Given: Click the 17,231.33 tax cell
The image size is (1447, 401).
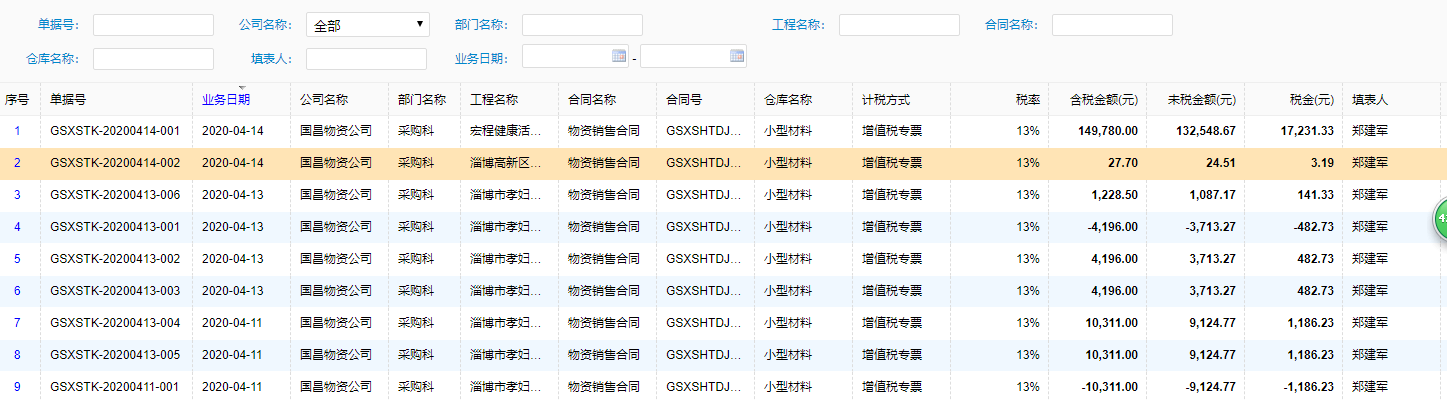Looking at the screenshot, I should point(1307,130).
